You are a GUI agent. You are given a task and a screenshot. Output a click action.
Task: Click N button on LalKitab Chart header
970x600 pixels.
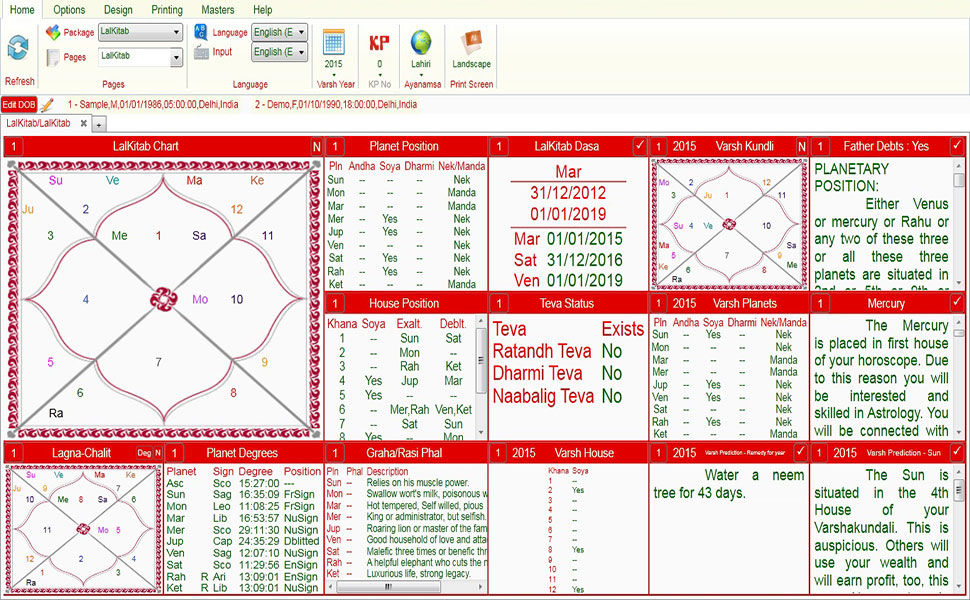316,147
